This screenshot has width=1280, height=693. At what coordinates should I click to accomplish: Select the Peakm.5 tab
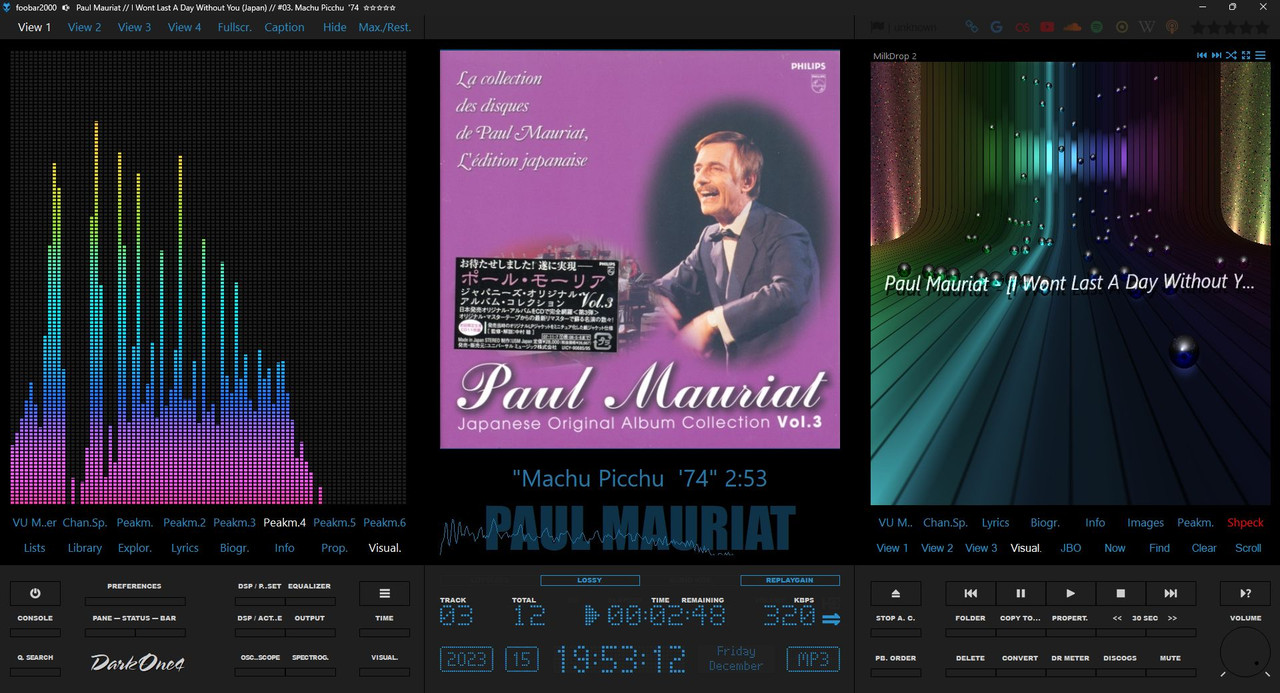(x=334, y=522)
